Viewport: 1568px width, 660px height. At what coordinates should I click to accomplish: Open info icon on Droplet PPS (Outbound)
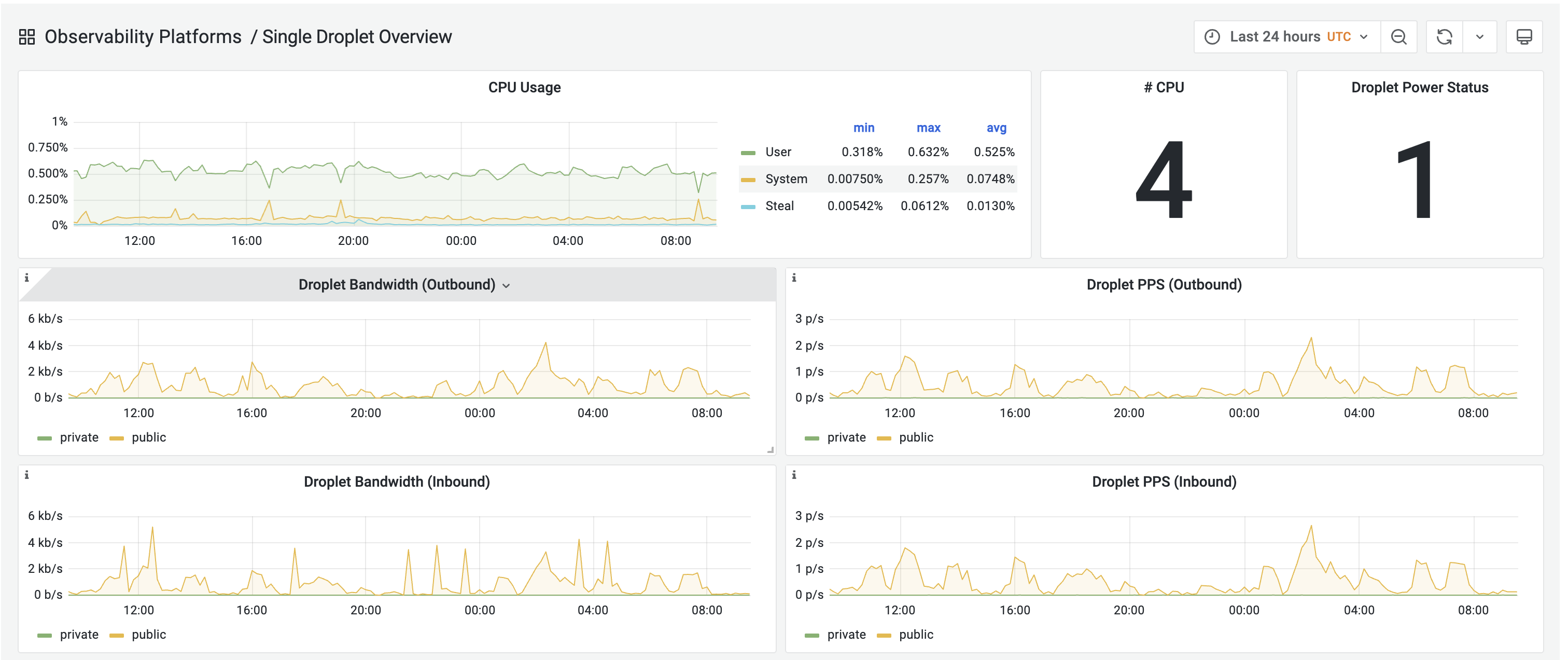click(794, 277)
